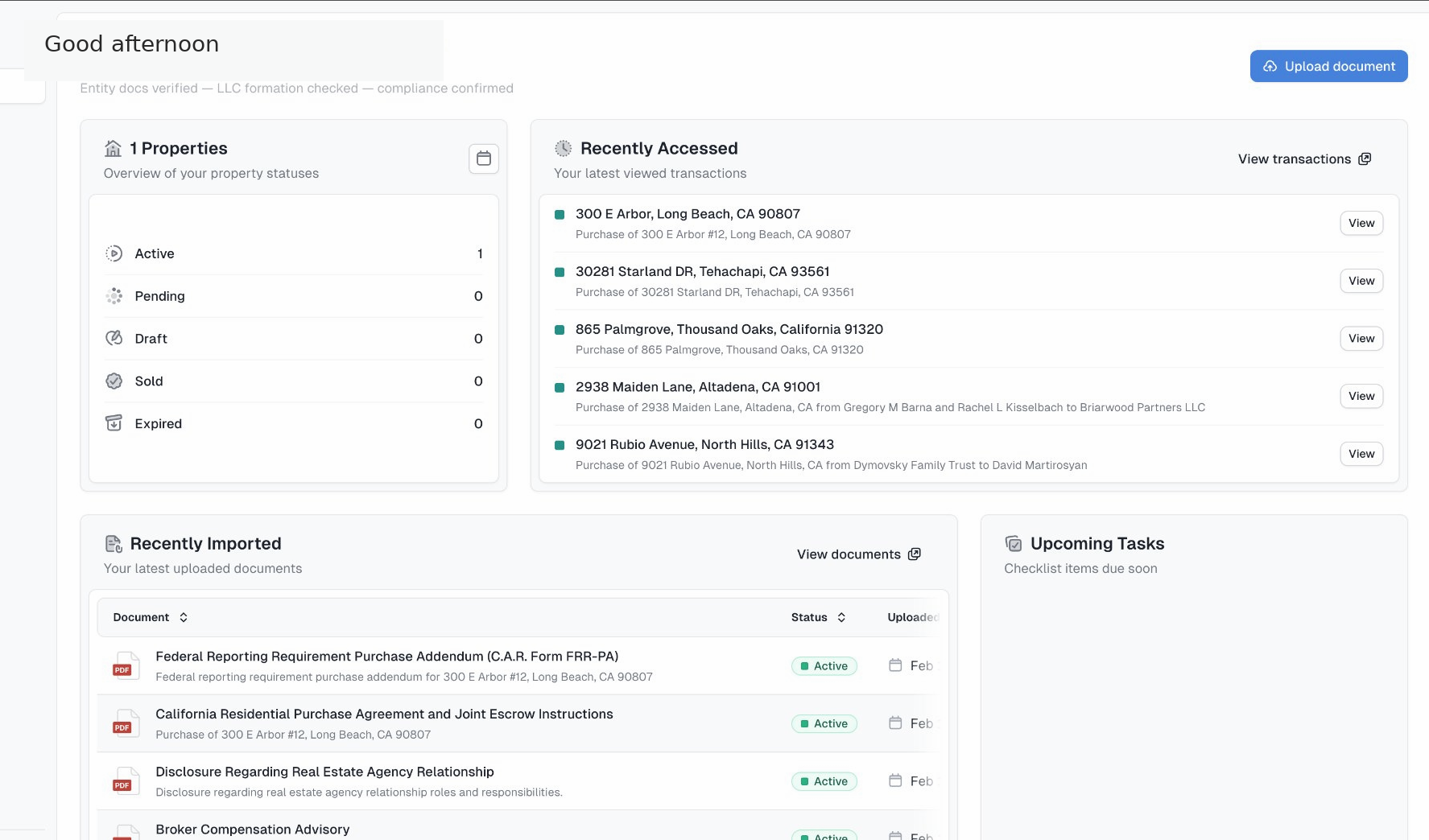1429x840 pixels.
Task: Click the external-link icon next to View documents
Action: coord(914,554)
